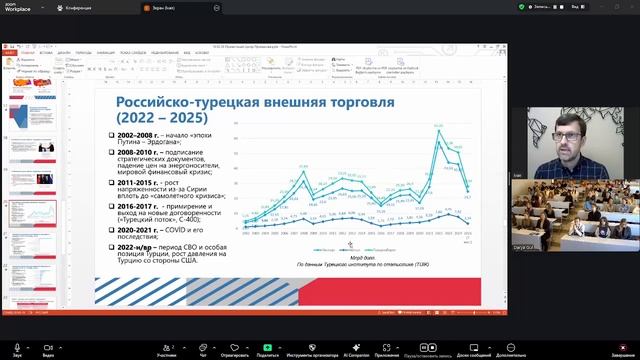Select the ГЛАВНАЯ ribbon tab

[x=28, y=53]
